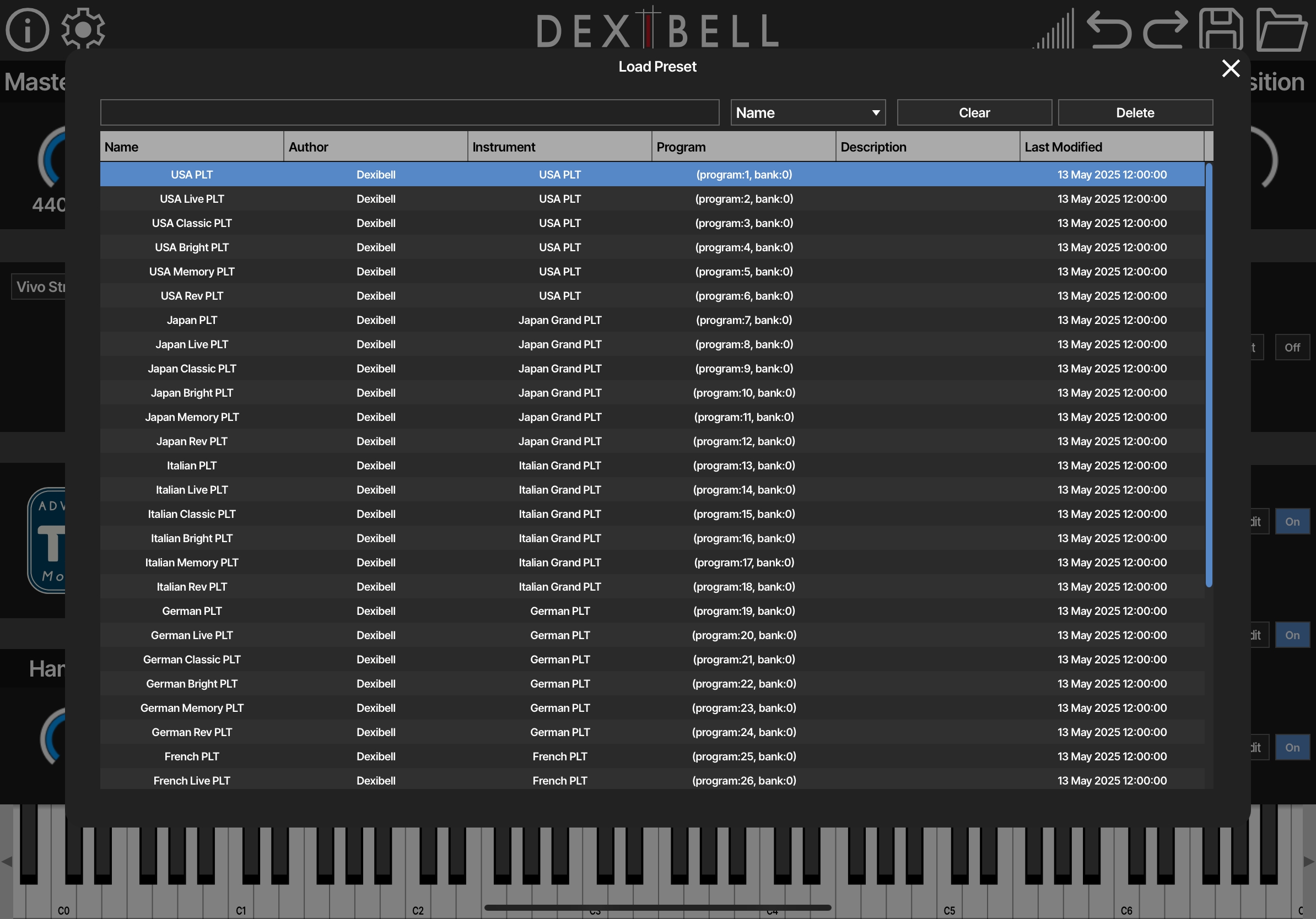The image size is (1316, 919).
Task: Select the German Bright PLT preset
Action: click(x=191, y=684)
